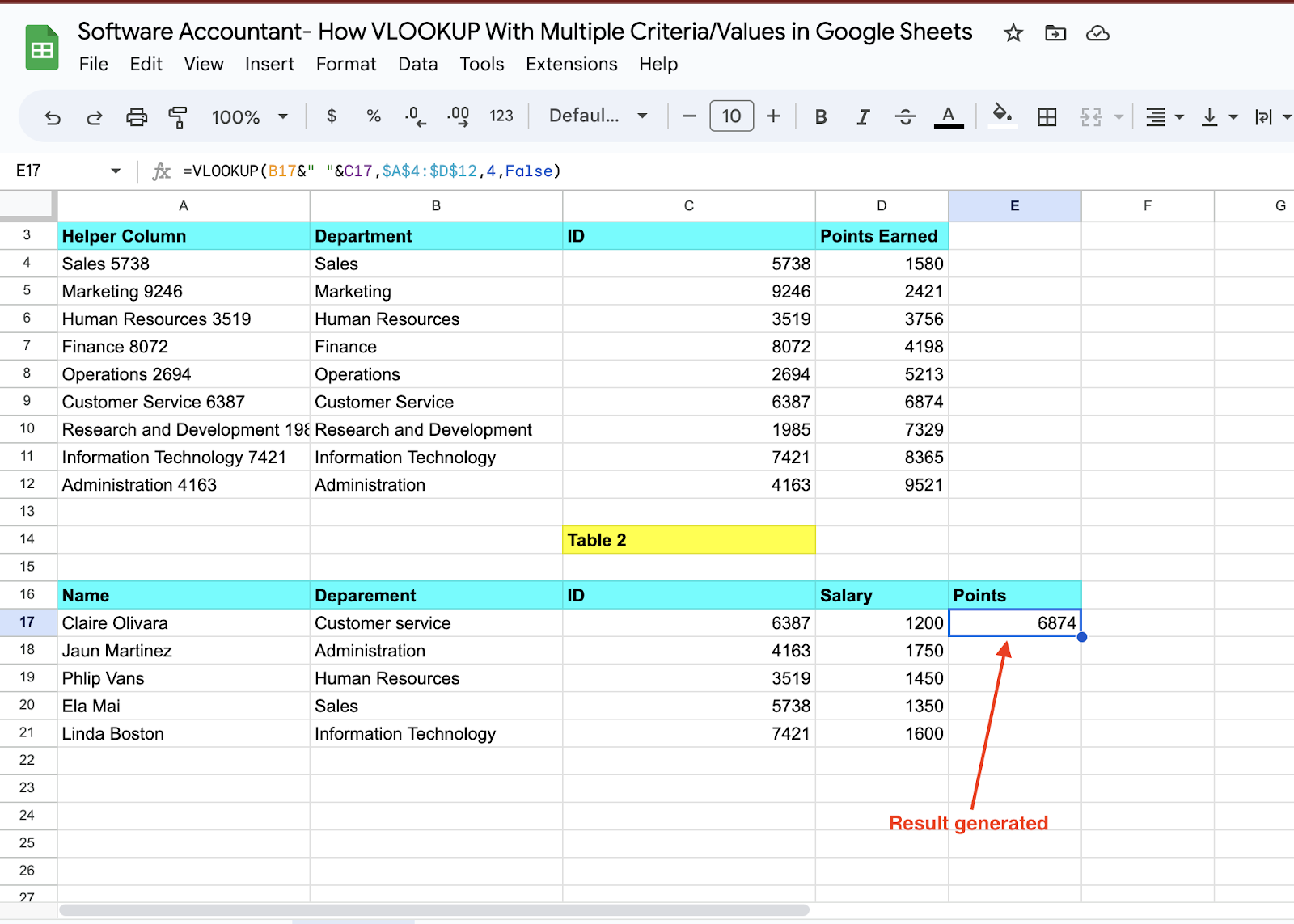Expand the Merge cells dropdown arrow
Image resolution: width=1294 pixels, height=924 pixels.
[x=1119, y=117]
